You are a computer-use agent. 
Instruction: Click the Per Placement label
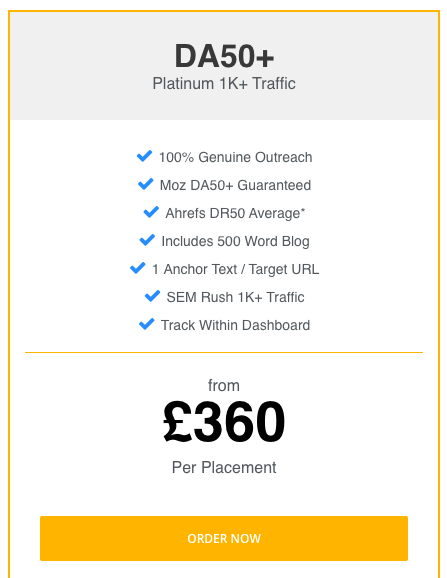point(224,467)
